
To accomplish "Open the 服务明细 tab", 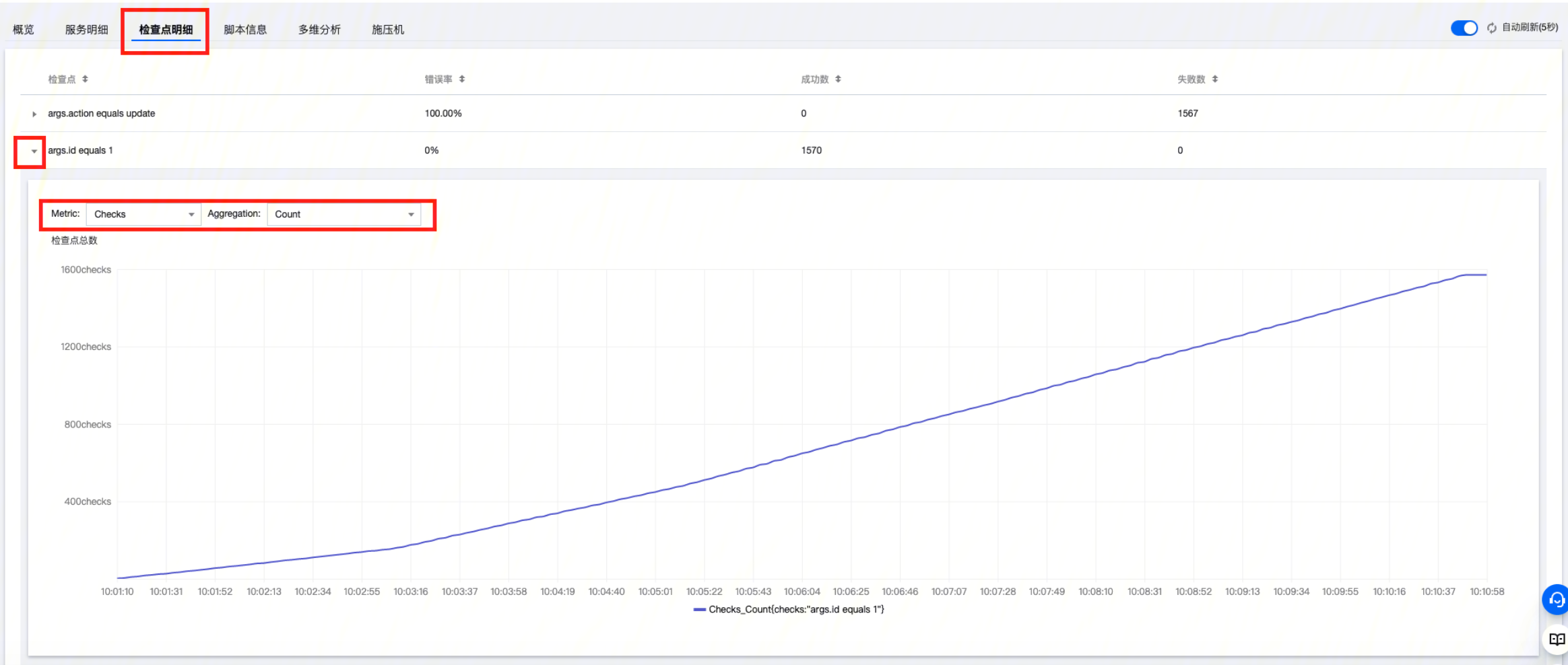I will (86, 30).
